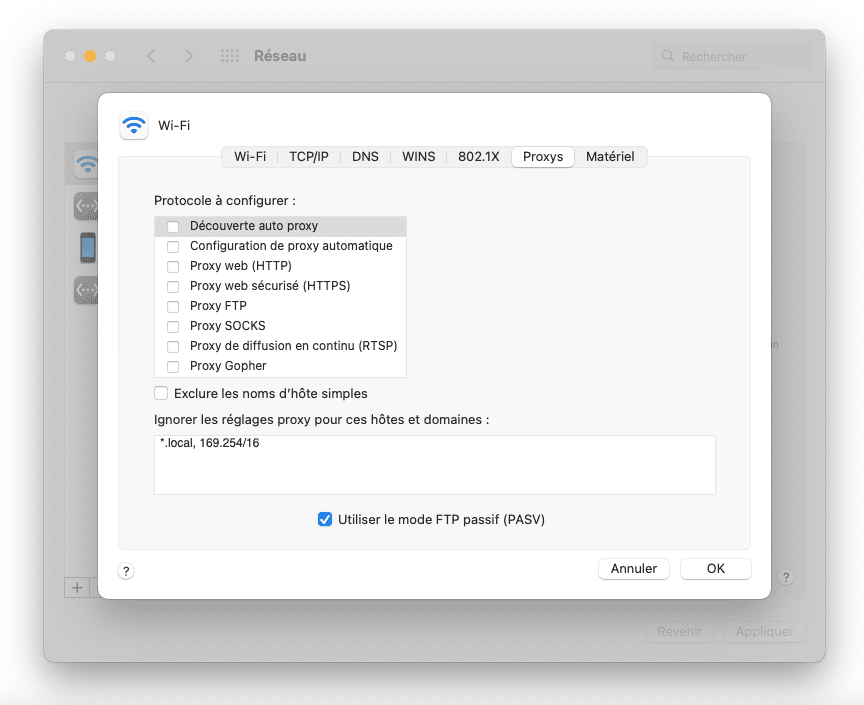Check Proxy web (HTTP) option
This screenshot has height=705, width=864.
point(173,266)
